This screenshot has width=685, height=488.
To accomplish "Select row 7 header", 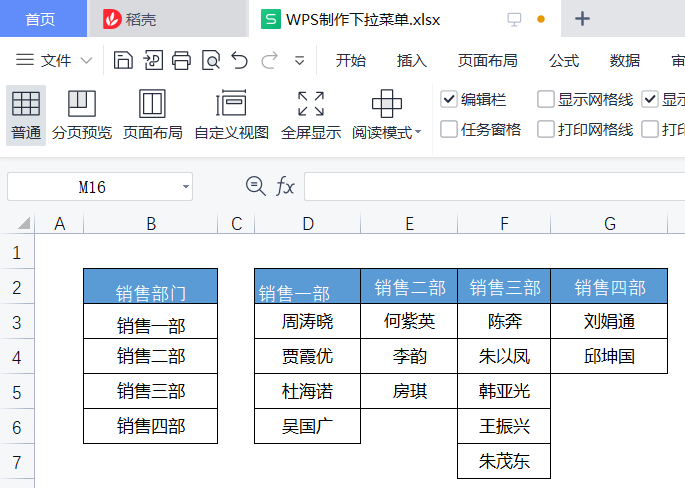I will [17, 461].
